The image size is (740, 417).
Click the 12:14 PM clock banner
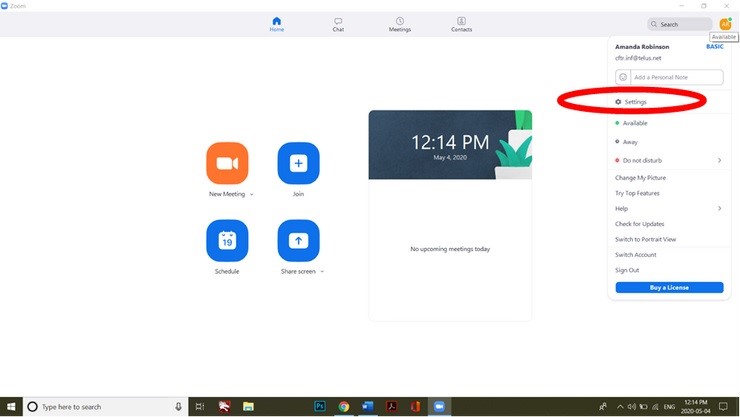(x=450, y=145)
